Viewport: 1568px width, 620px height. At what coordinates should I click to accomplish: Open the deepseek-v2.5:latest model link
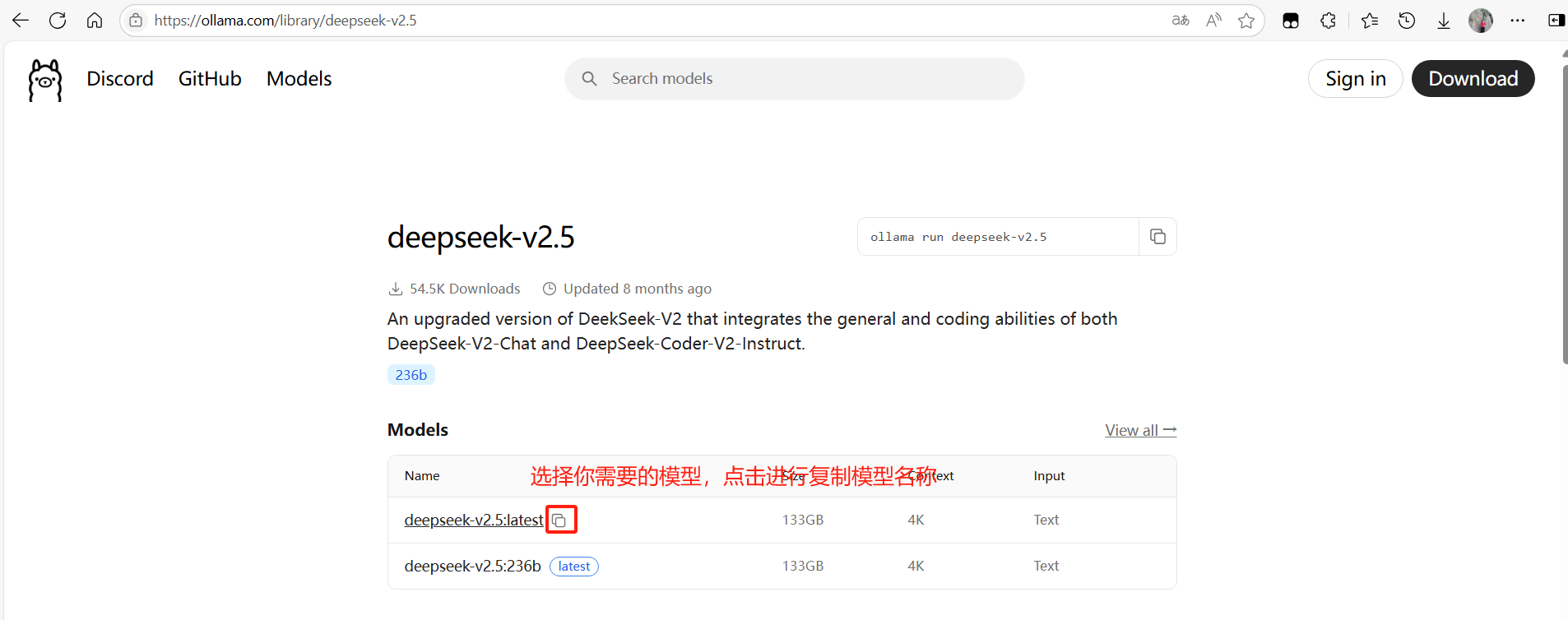click(x=474, y=520)
